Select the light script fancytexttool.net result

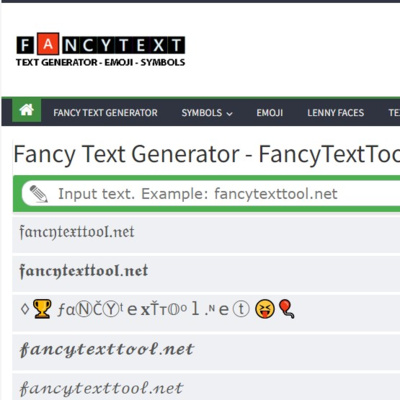206,387
